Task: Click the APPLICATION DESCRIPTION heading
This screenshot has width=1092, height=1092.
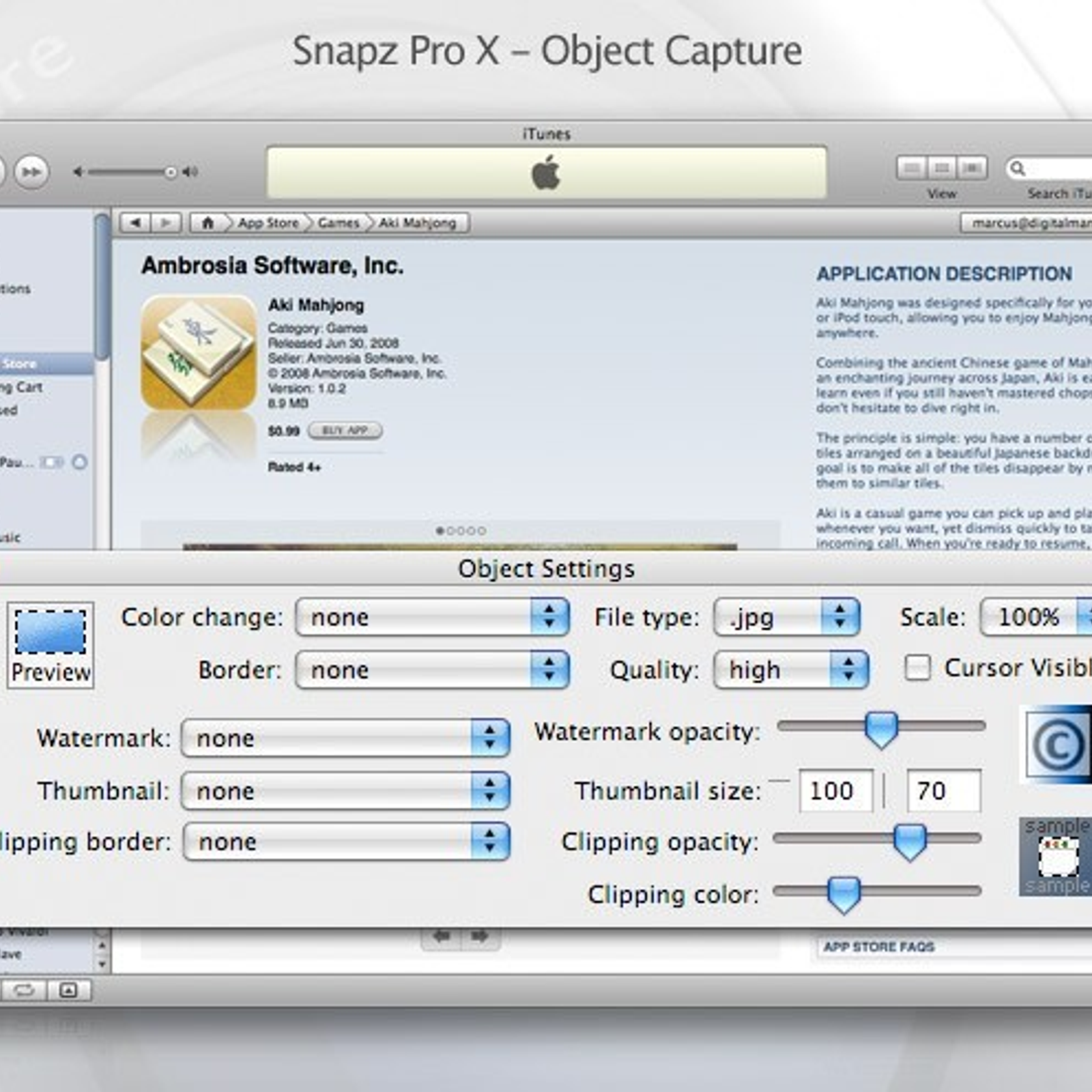Action: click(x=944, y=274)
